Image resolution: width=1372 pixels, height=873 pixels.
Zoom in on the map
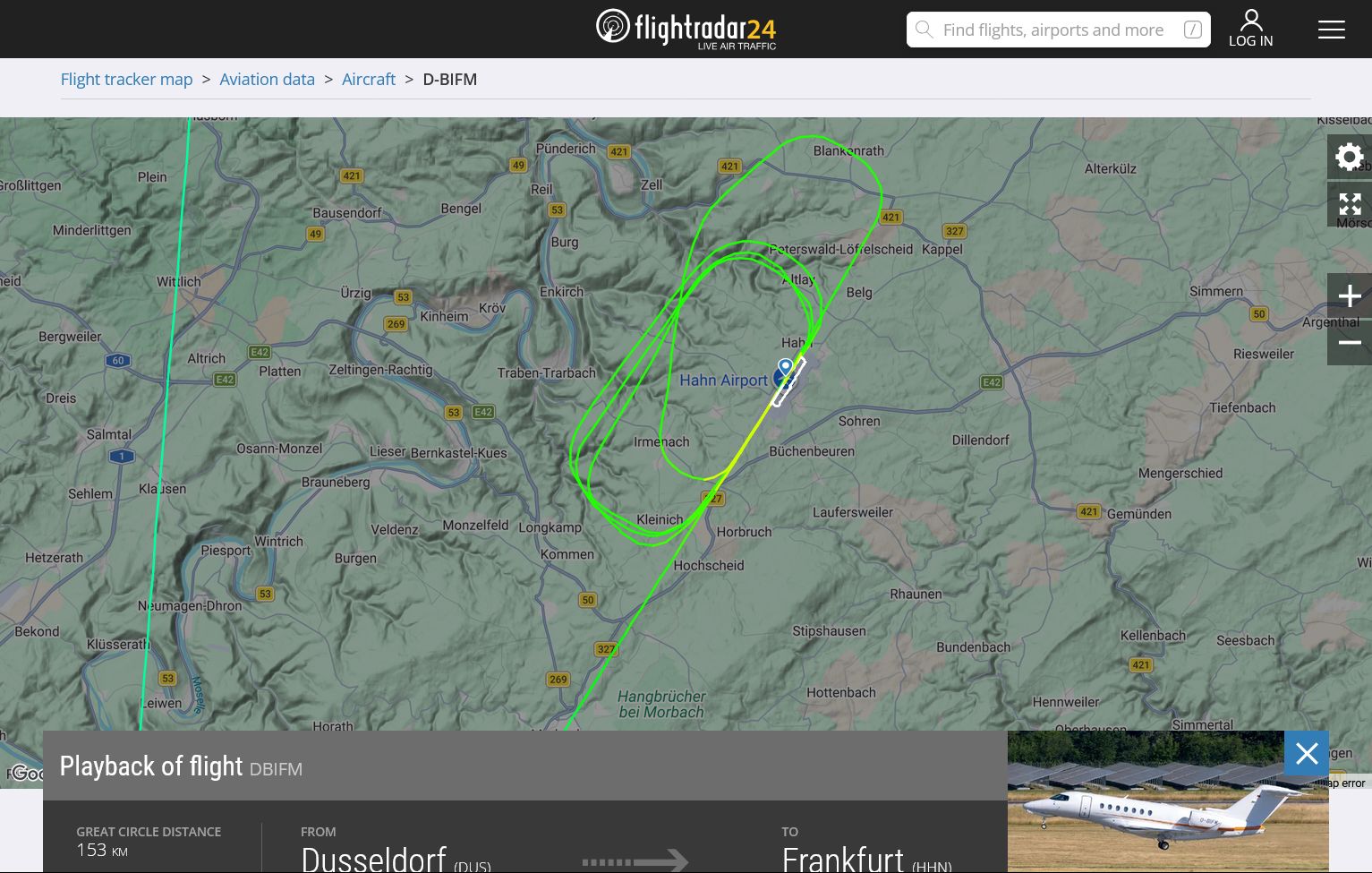(1350, 295)
